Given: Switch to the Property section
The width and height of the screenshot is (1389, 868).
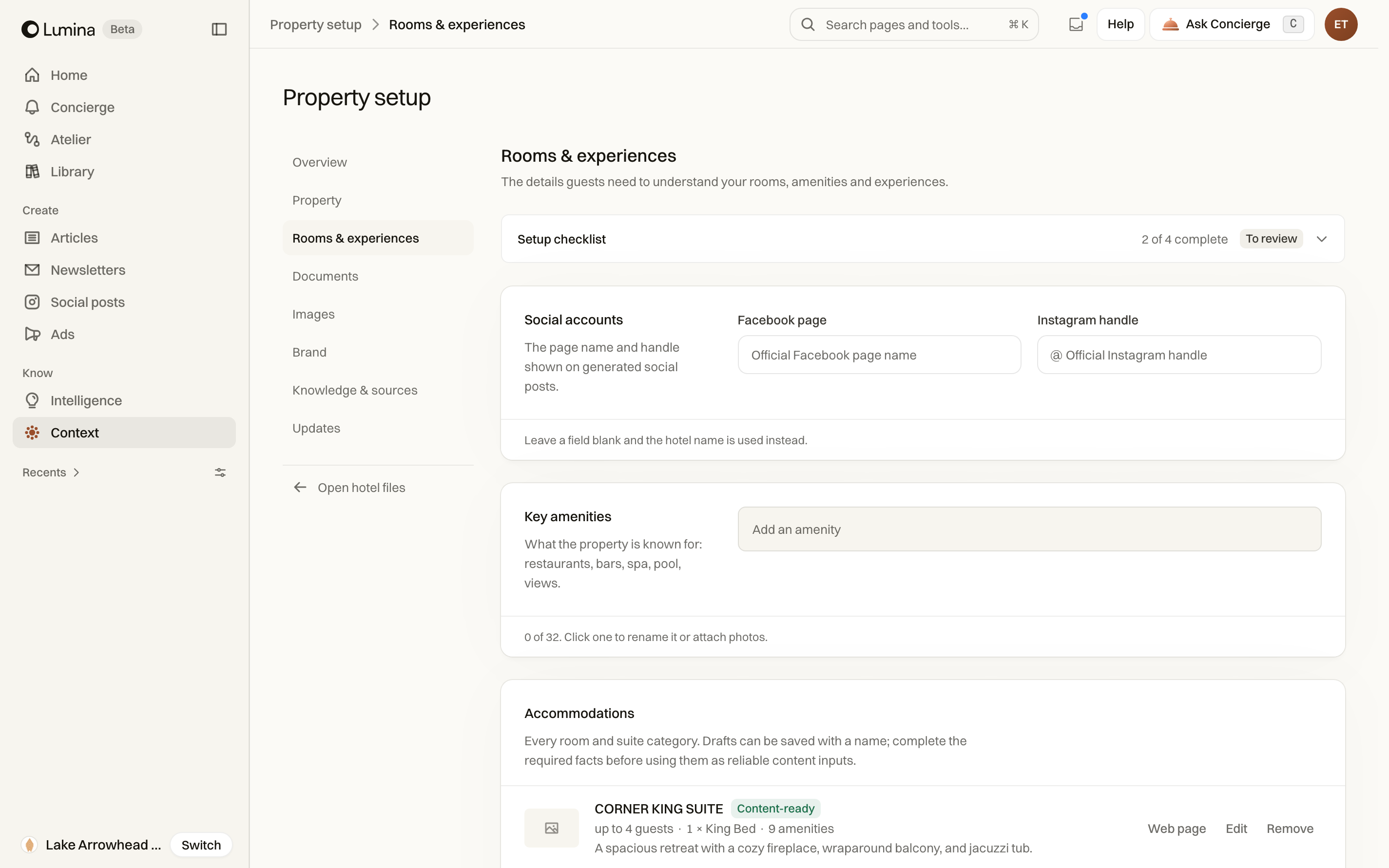Looking at the screenshot, I should 378,200.
